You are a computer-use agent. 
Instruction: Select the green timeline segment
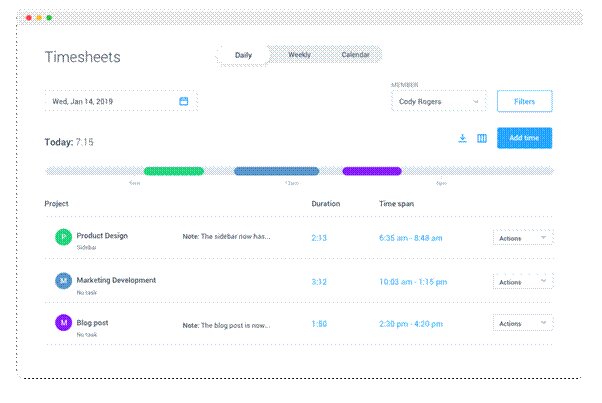pos(174,171)
